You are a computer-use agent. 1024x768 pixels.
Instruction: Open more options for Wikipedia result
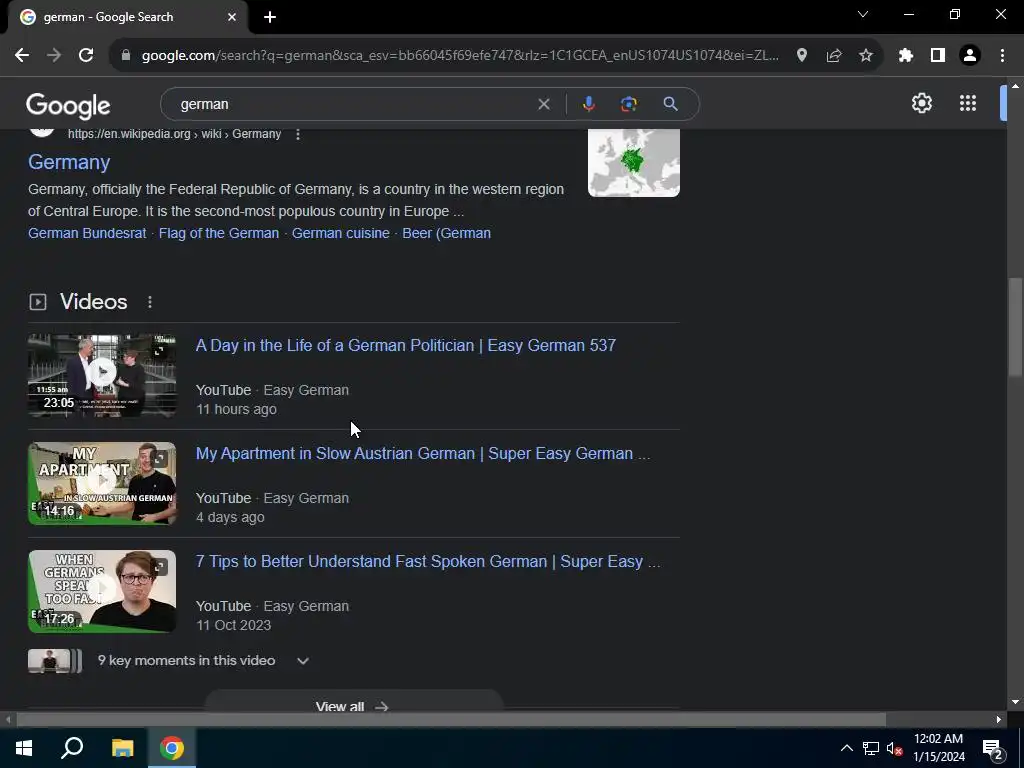point(298,134)
